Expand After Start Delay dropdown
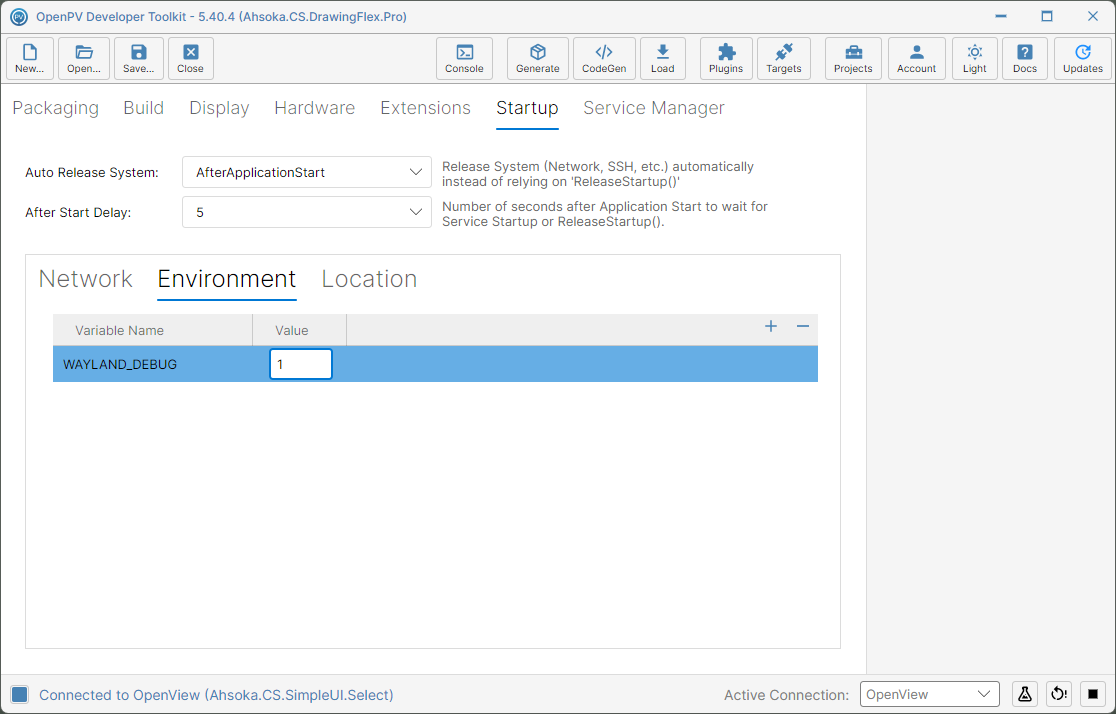Image resolution: width=1116 pixels, height=714 pixels. coord(307,212)
